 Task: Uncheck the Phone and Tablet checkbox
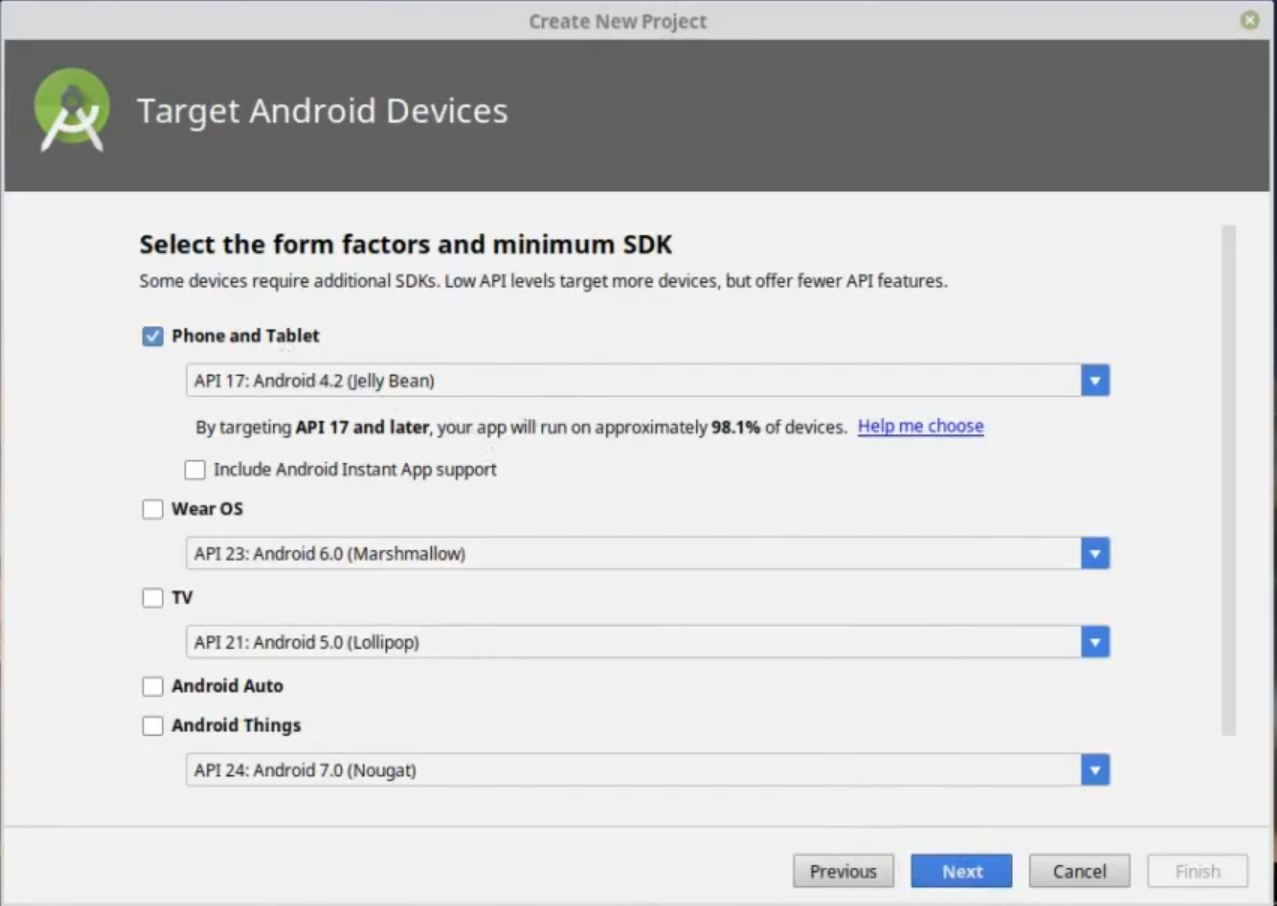tap(152, 337)
